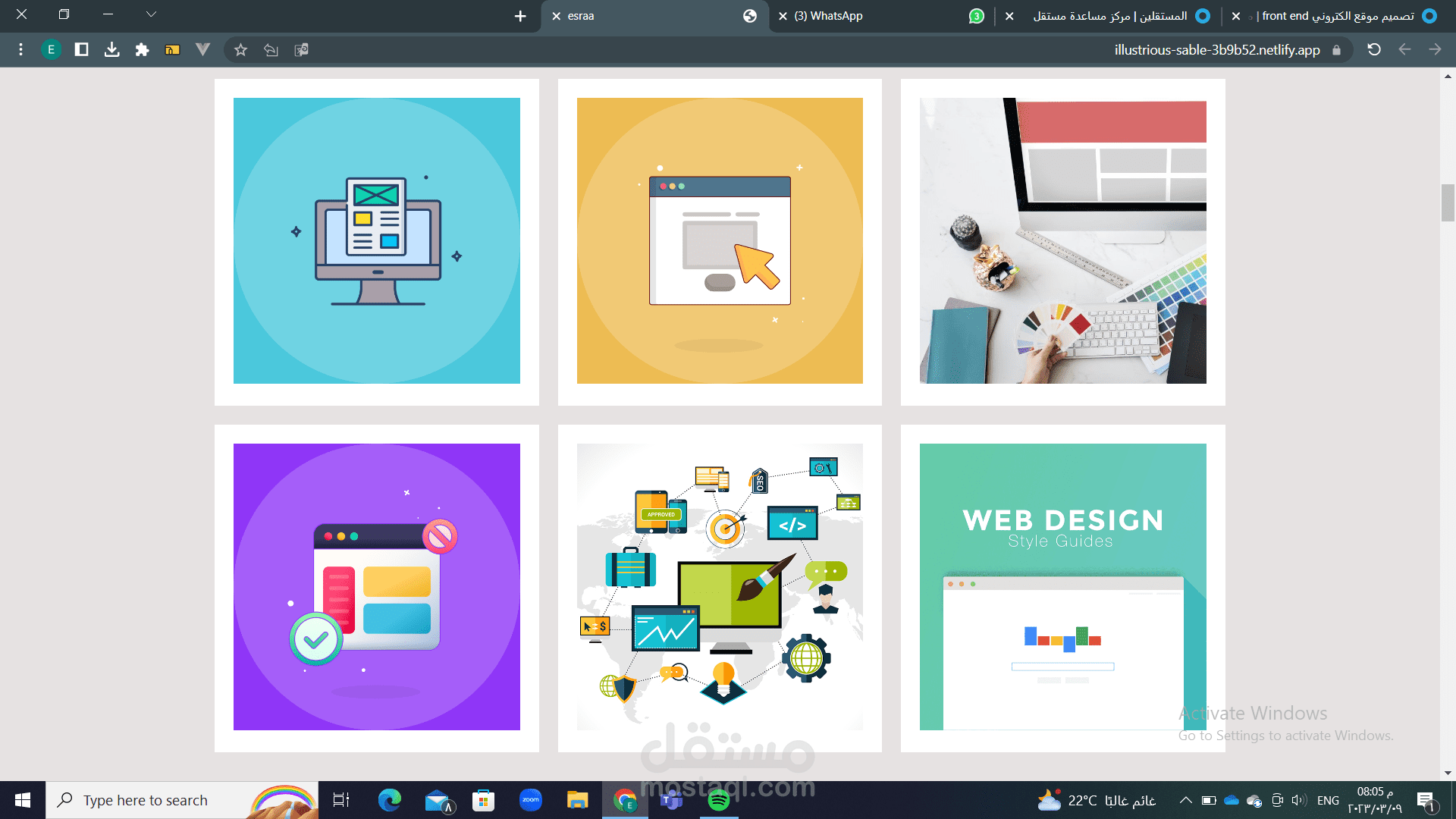Open the SEO world map illustration thumbnail

pos(720,587)
